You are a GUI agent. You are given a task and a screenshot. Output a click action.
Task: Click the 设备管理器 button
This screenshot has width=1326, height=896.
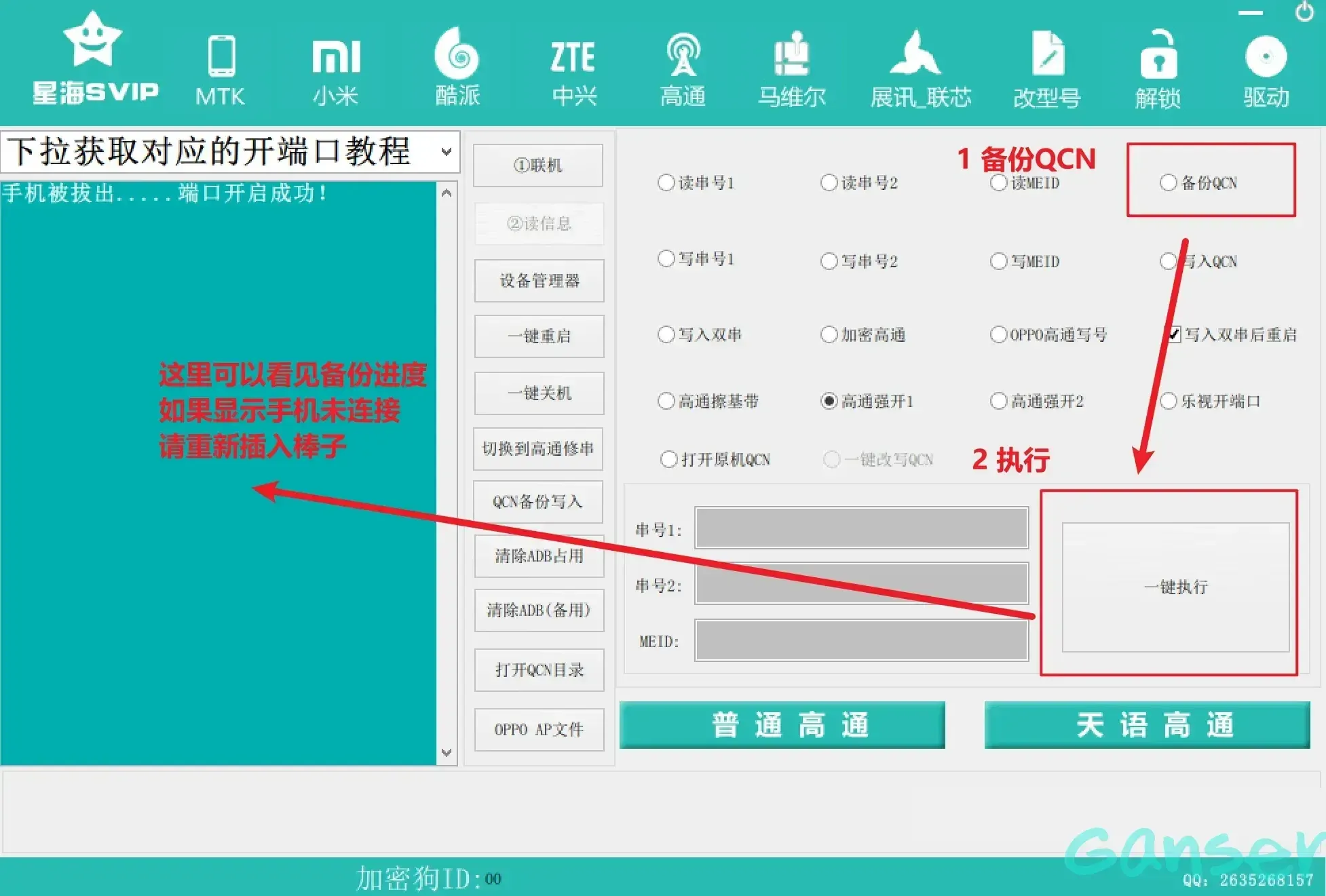pos(539,281)
